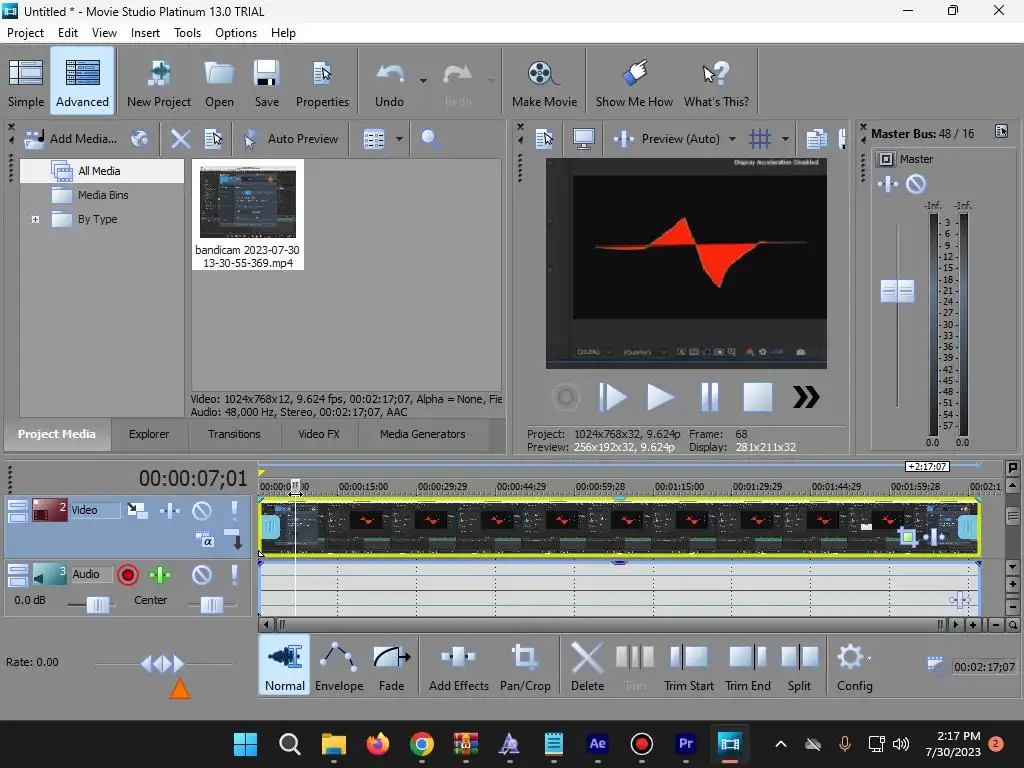Viewport: 1024px width, 768px height.
Task: Undo the last action
Action: 389,83
